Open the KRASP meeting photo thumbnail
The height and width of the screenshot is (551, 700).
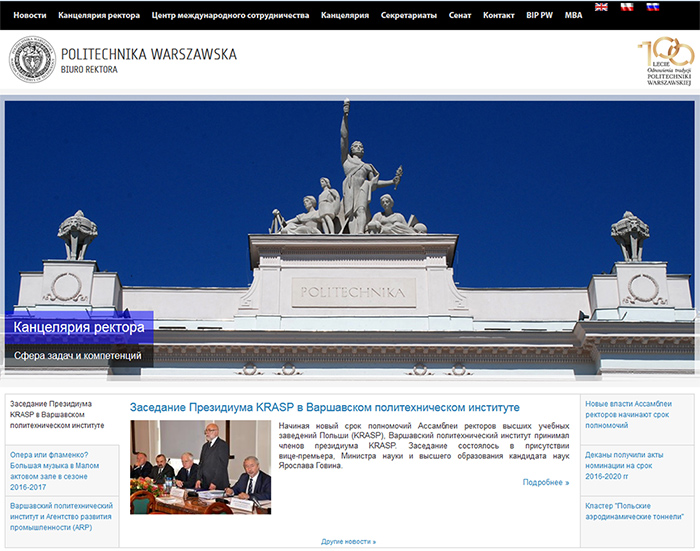[x=200, y=467]
